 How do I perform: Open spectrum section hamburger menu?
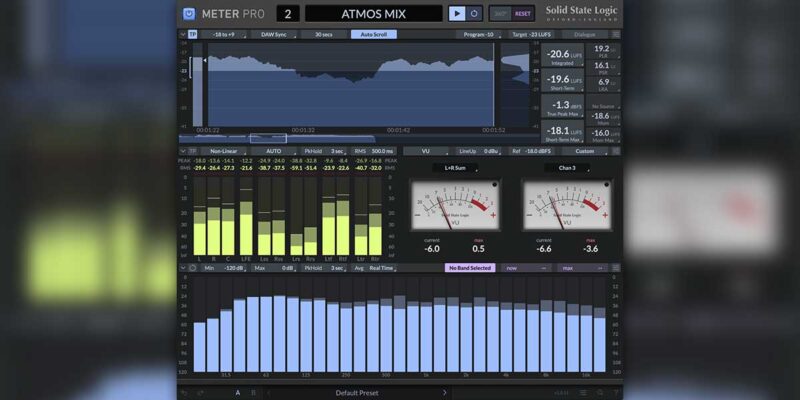coord(616,268)
